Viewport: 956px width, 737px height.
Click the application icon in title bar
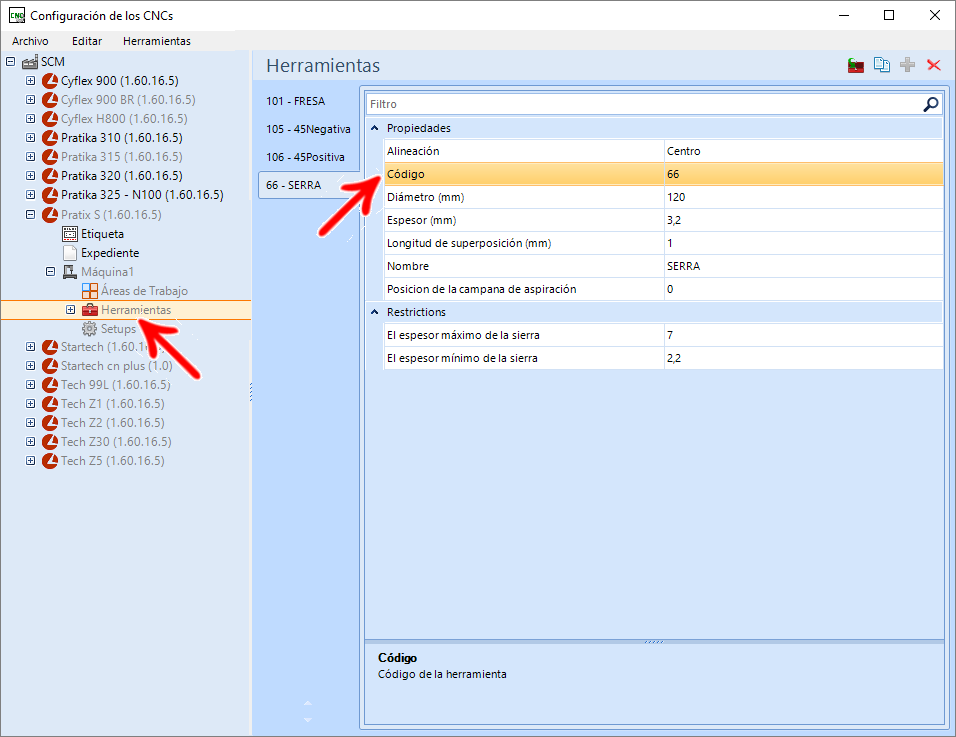17,15
